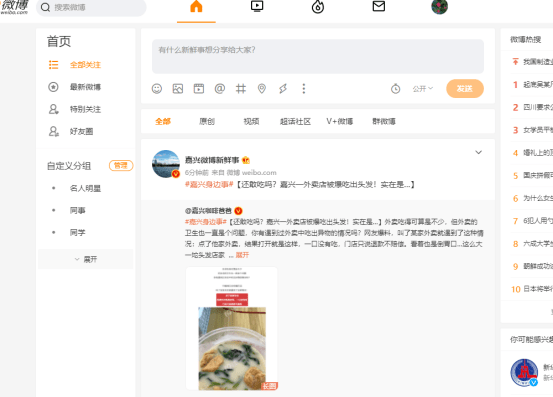Viewport: 553px width, 397px height.
Task: Click the #嘉兴身边事# hashtag in the reposted text
Action: [206, 222]
